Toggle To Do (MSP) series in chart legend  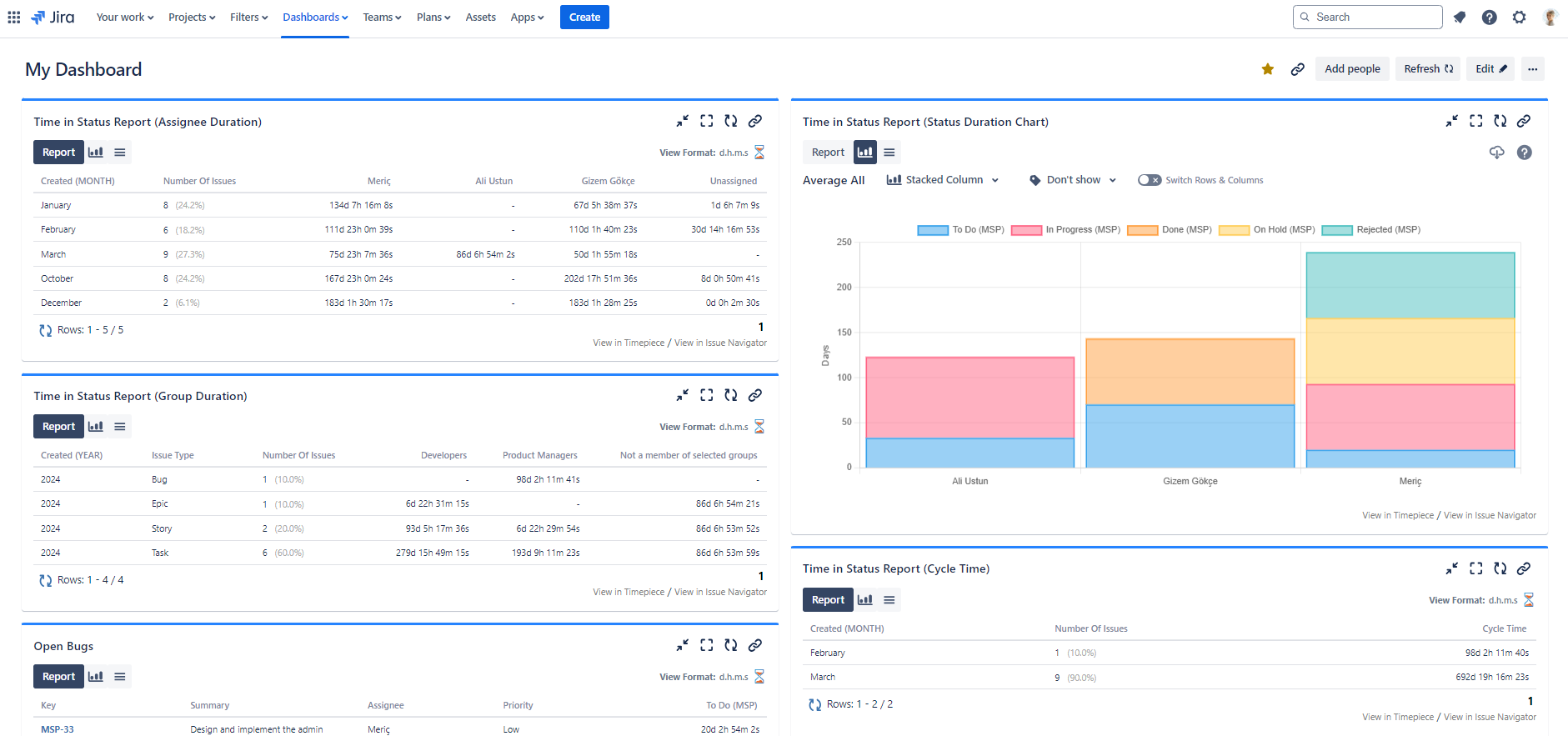point(960,230)
